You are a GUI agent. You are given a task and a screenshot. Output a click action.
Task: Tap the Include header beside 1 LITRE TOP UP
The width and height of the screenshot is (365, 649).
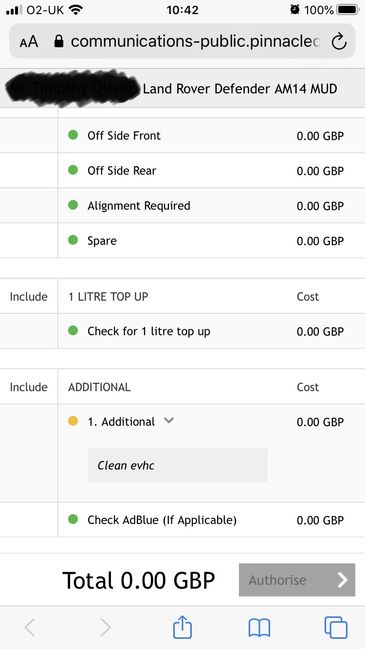click(x=29, y=296)
